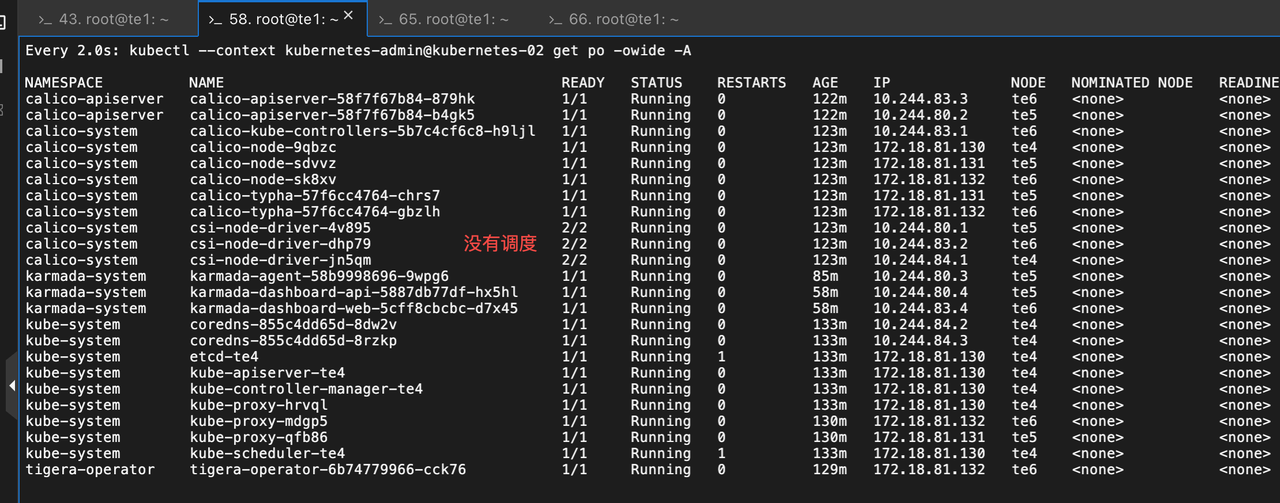Screen dimensions: 1280x503
Task: Click pod name kube-apiserver-te4
Action: (x=267, y=372)
